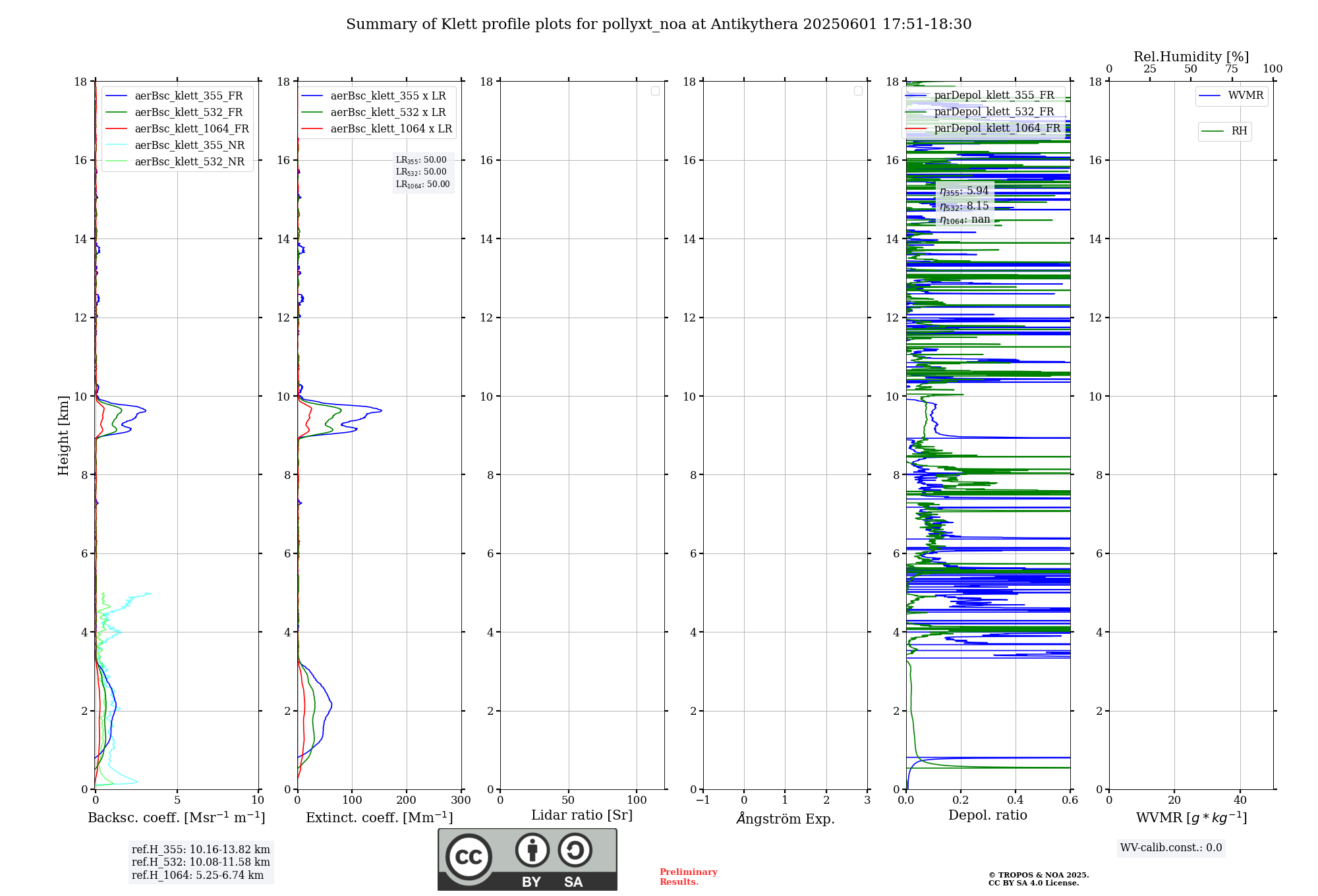The image size is (1318, 896).
Task: Click the BY label on the license badge
Action: [532, 882]
